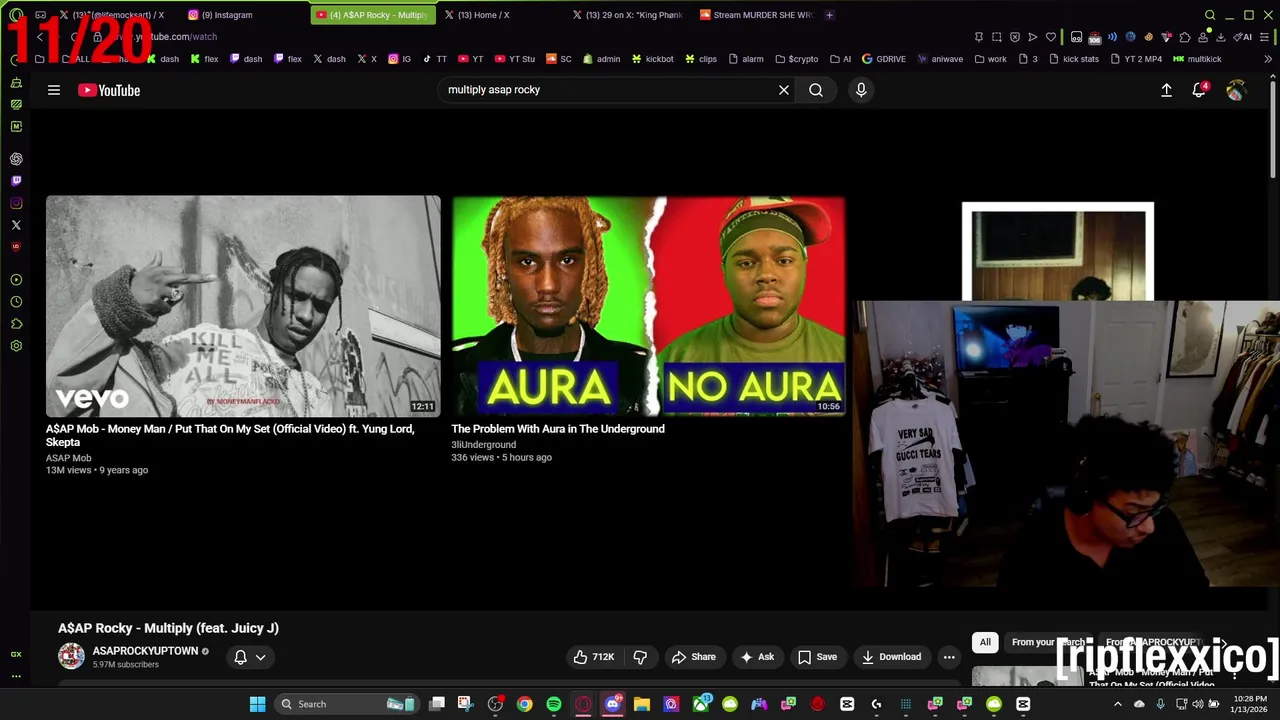Open the YouTube hamburger guide menu
The height and width of the screenshot is (720, 1280).
tap(54, 90)
